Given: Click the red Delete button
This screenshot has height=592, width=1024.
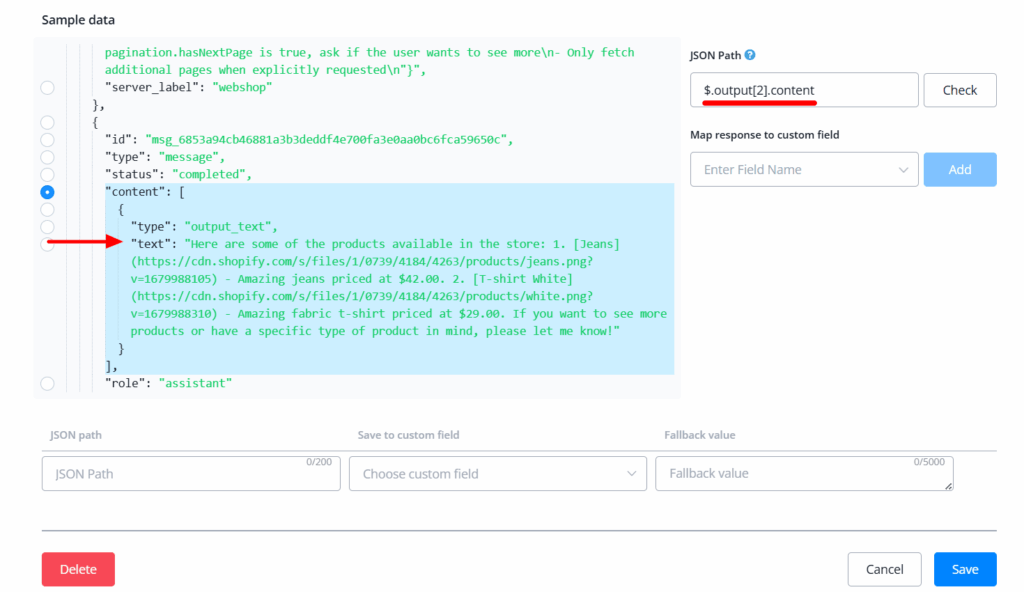Looking at the screenshot, I should 78,569.
